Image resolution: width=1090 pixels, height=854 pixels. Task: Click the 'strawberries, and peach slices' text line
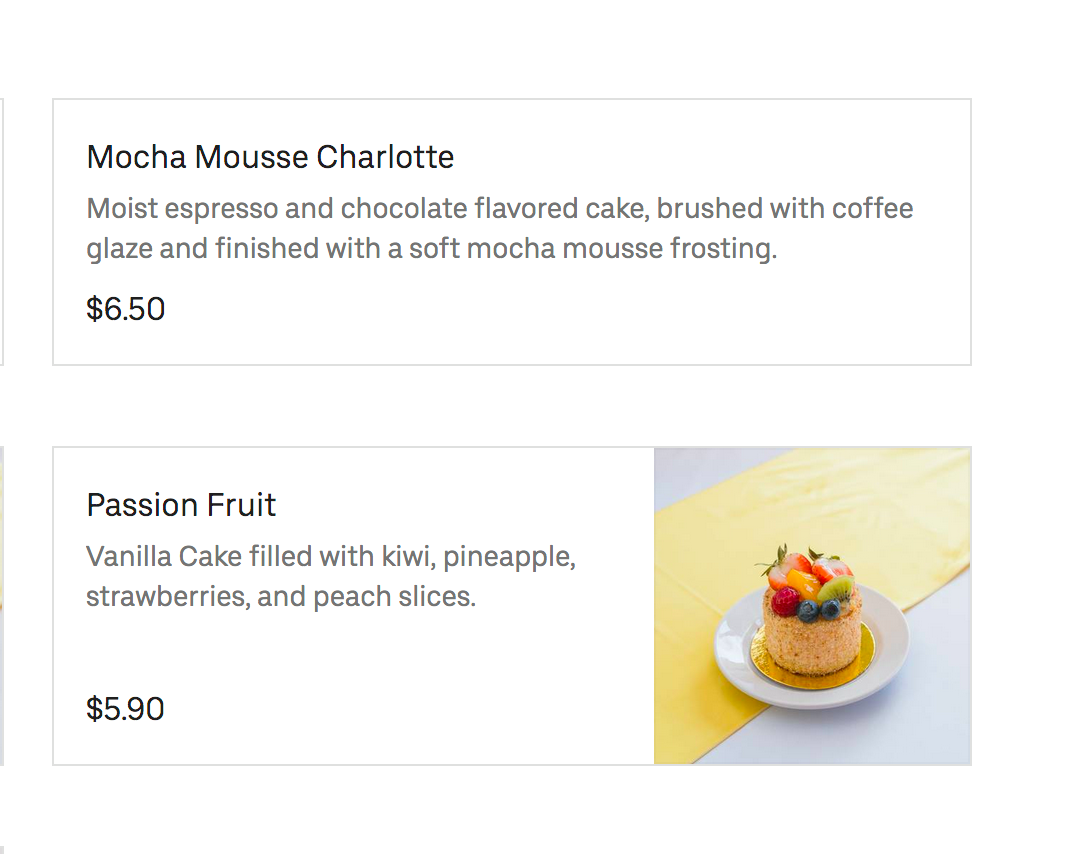[280, 597]
